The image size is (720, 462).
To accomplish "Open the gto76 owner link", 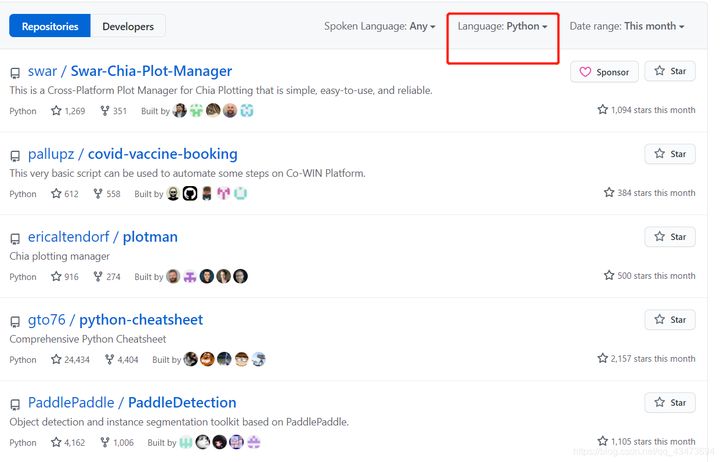I will point(46,320).
